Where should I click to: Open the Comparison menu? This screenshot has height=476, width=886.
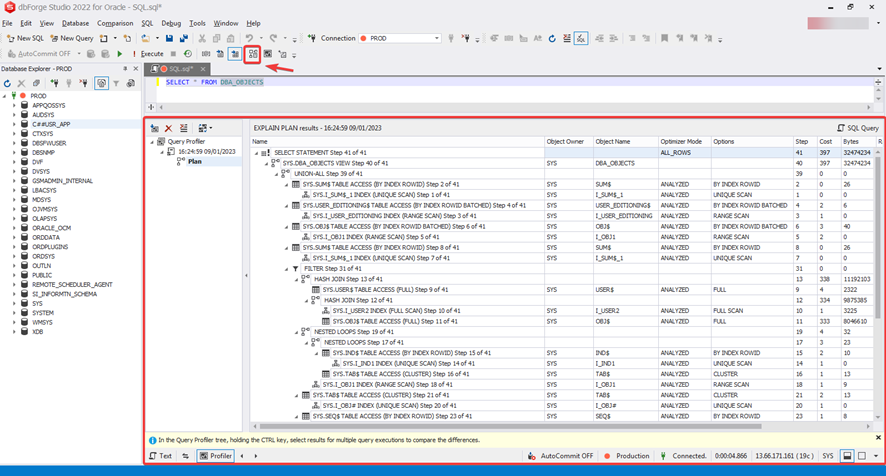pyautogui.click(x=115, y=23)
